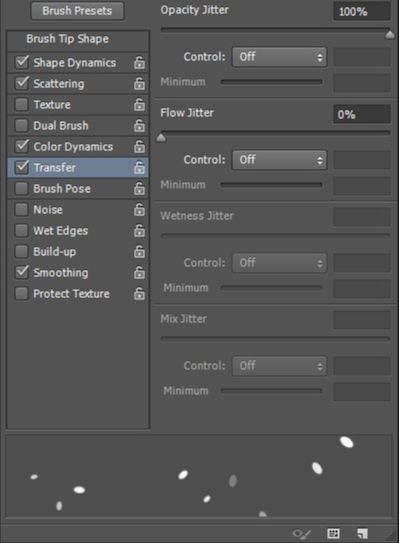Toggle the lock icon for Texture
Screen dimensions: 399x543
pyautogui.click(x=139, y=105)
